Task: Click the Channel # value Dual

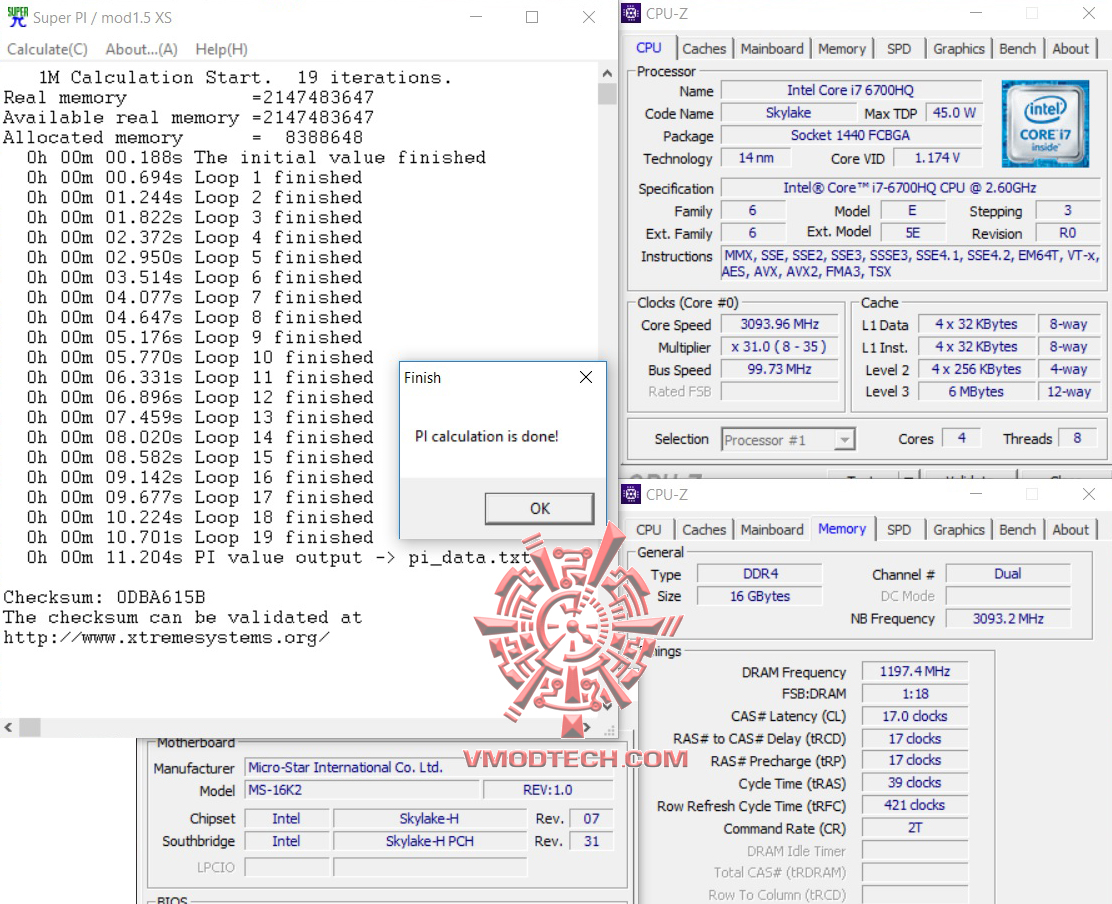Action: click(1007, 574)
